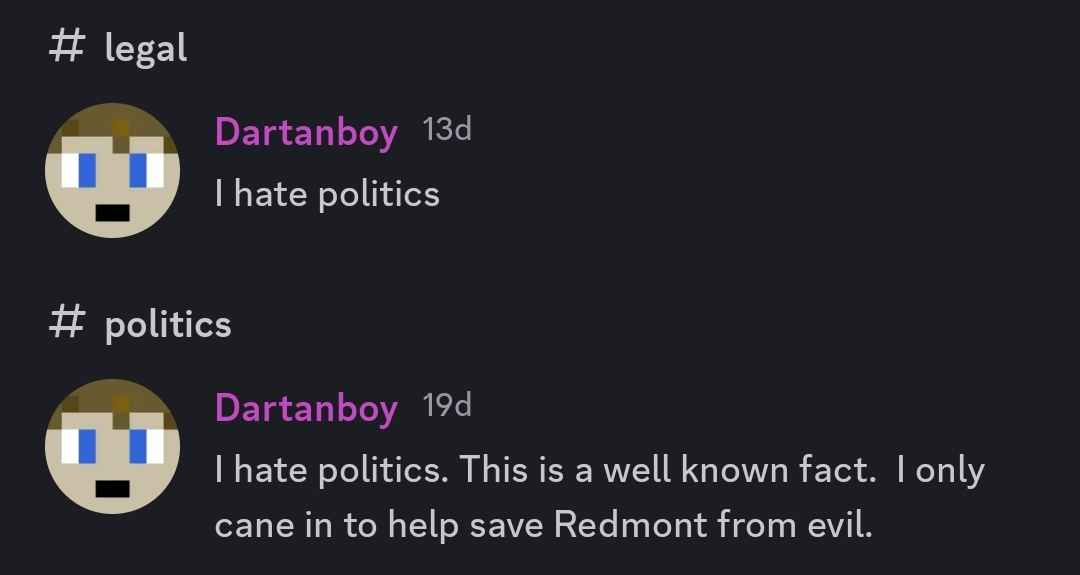This screenshot has height=575, width=1080.
Task: Open the short "I hate politics" message
Action: click(327, 193)
